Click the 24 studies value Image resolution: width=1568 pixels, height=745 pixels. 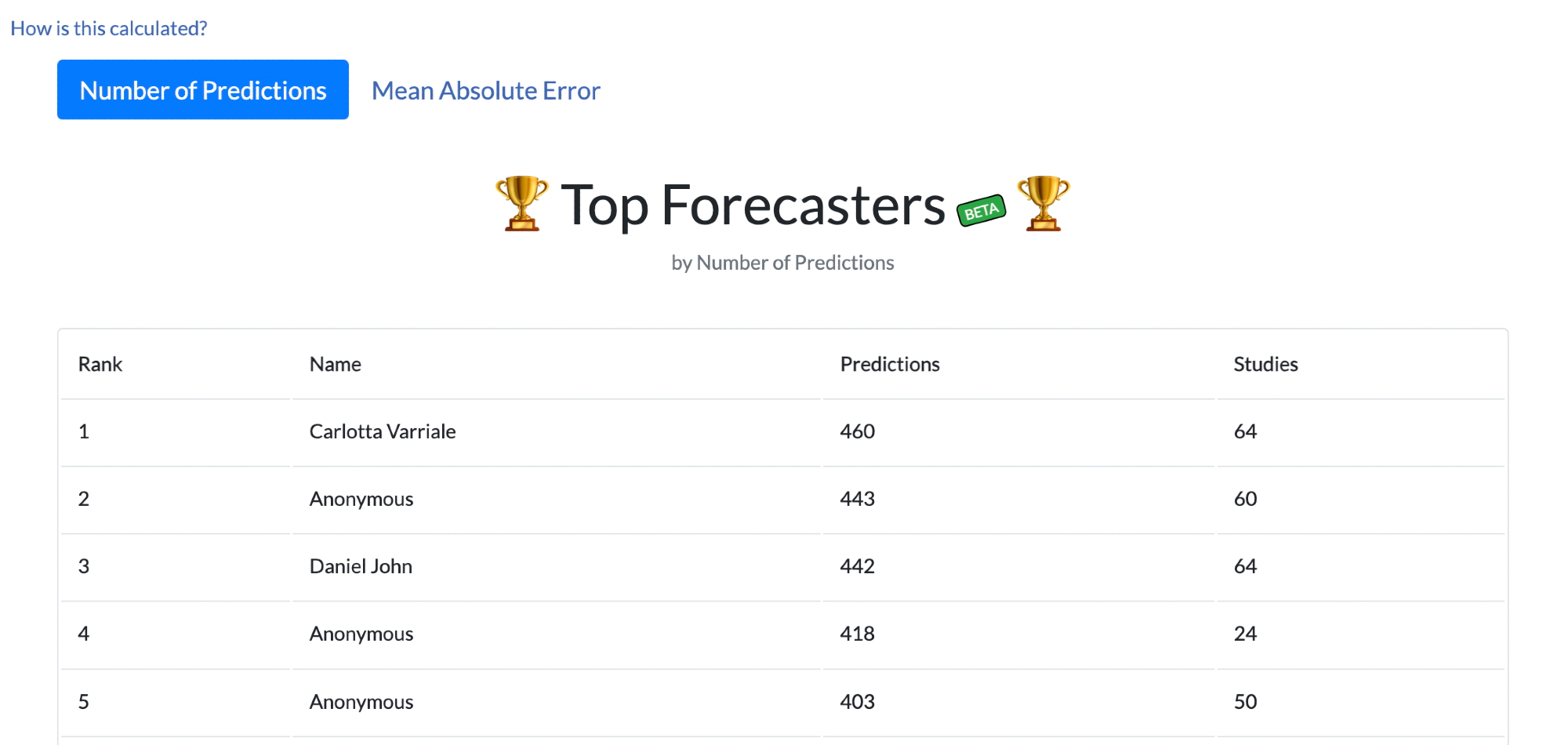click(1245, 634)
